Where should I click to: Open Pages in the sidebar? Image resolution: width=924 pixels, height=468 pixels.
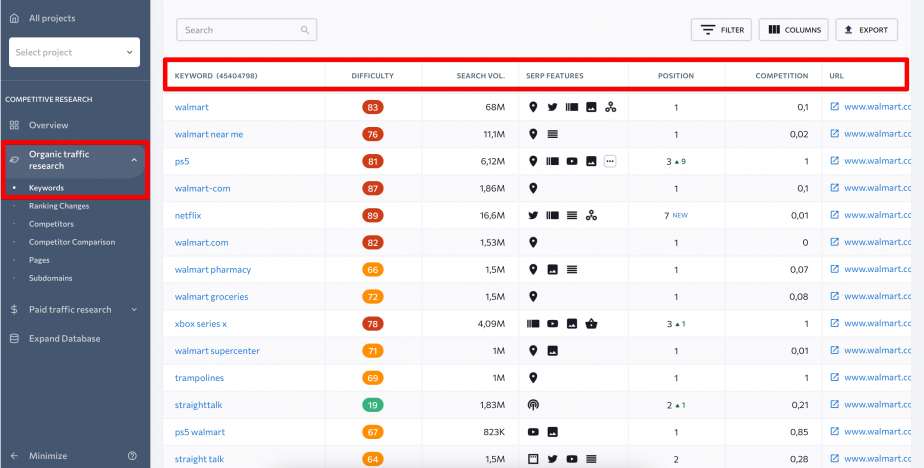39,260
